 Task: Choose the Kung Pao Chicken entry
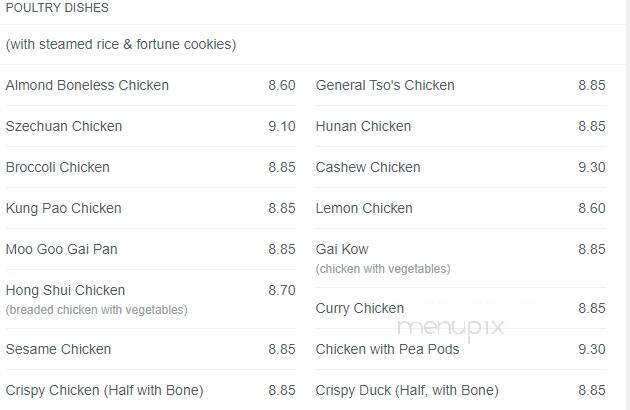63,208
